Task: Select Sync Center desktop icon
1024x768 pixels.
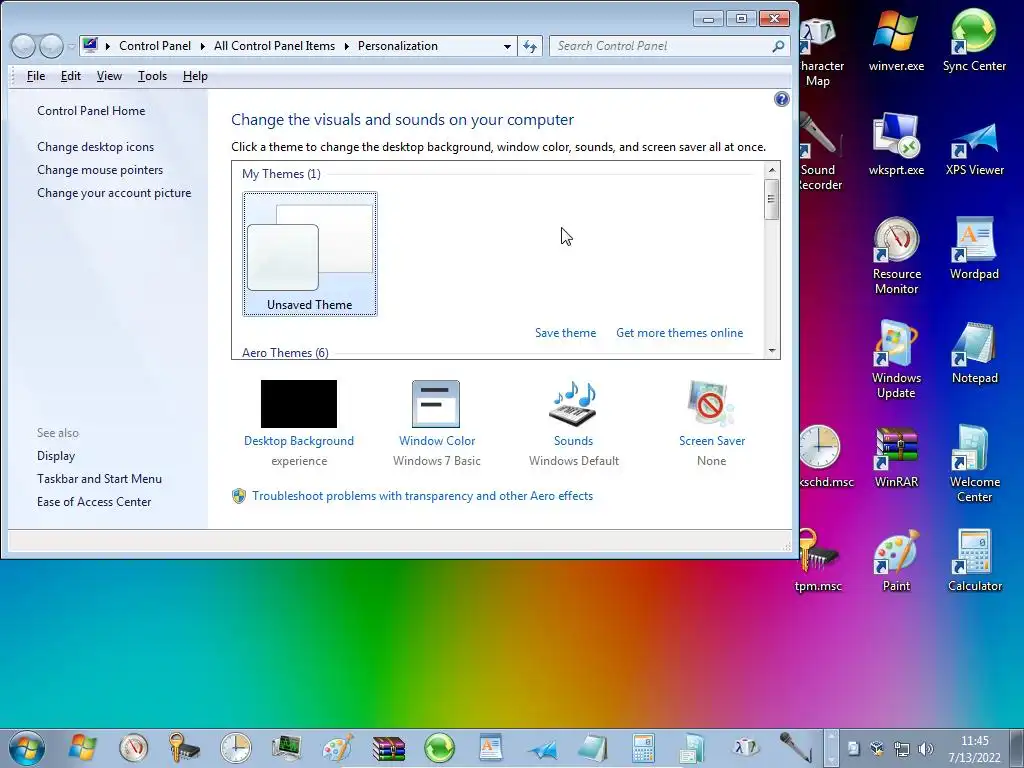Action: (x=974, y=40)
